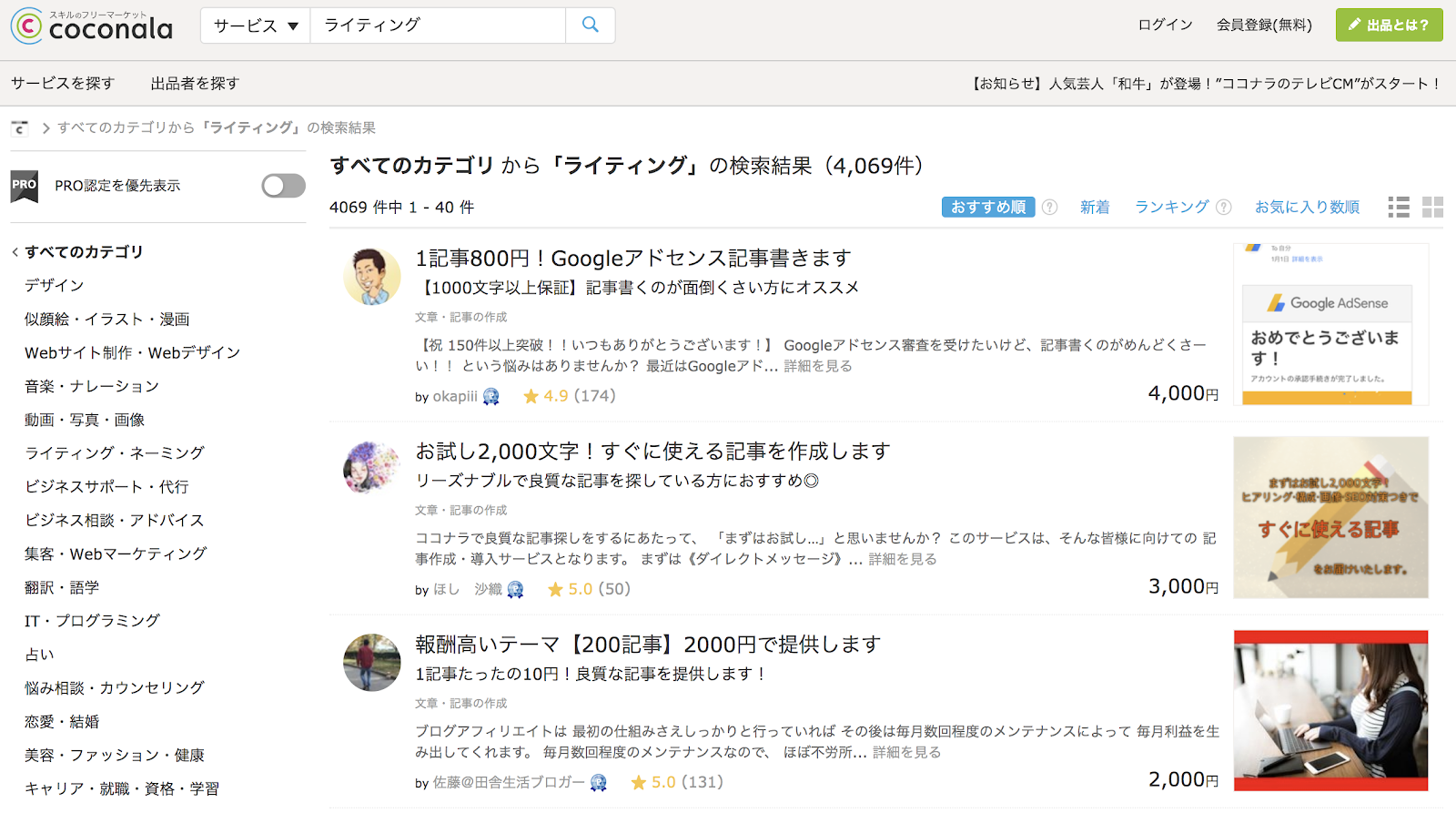
Task: Open お試し2,000文字 listing title
Action: point(652,452)
